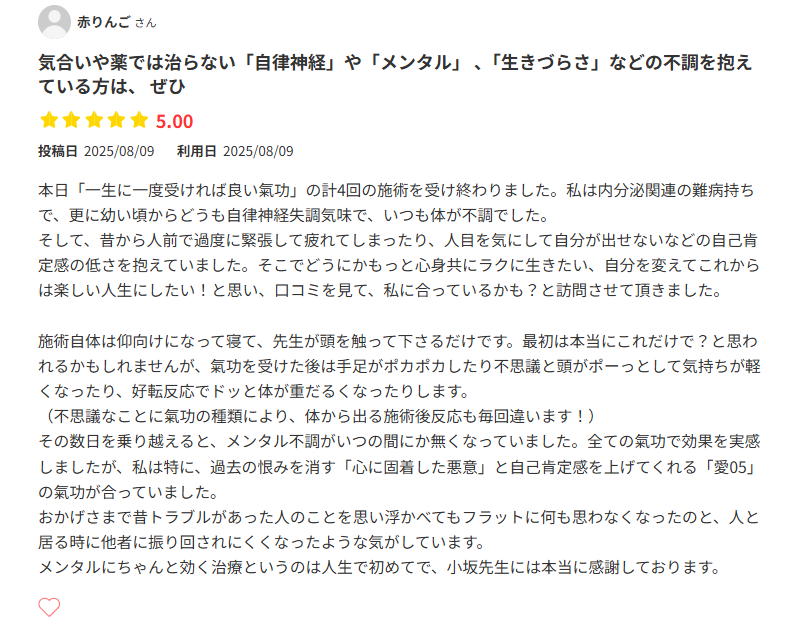Click the first yellow rating star
Screen dimensions: 795x631
click(x=49, y=121)
